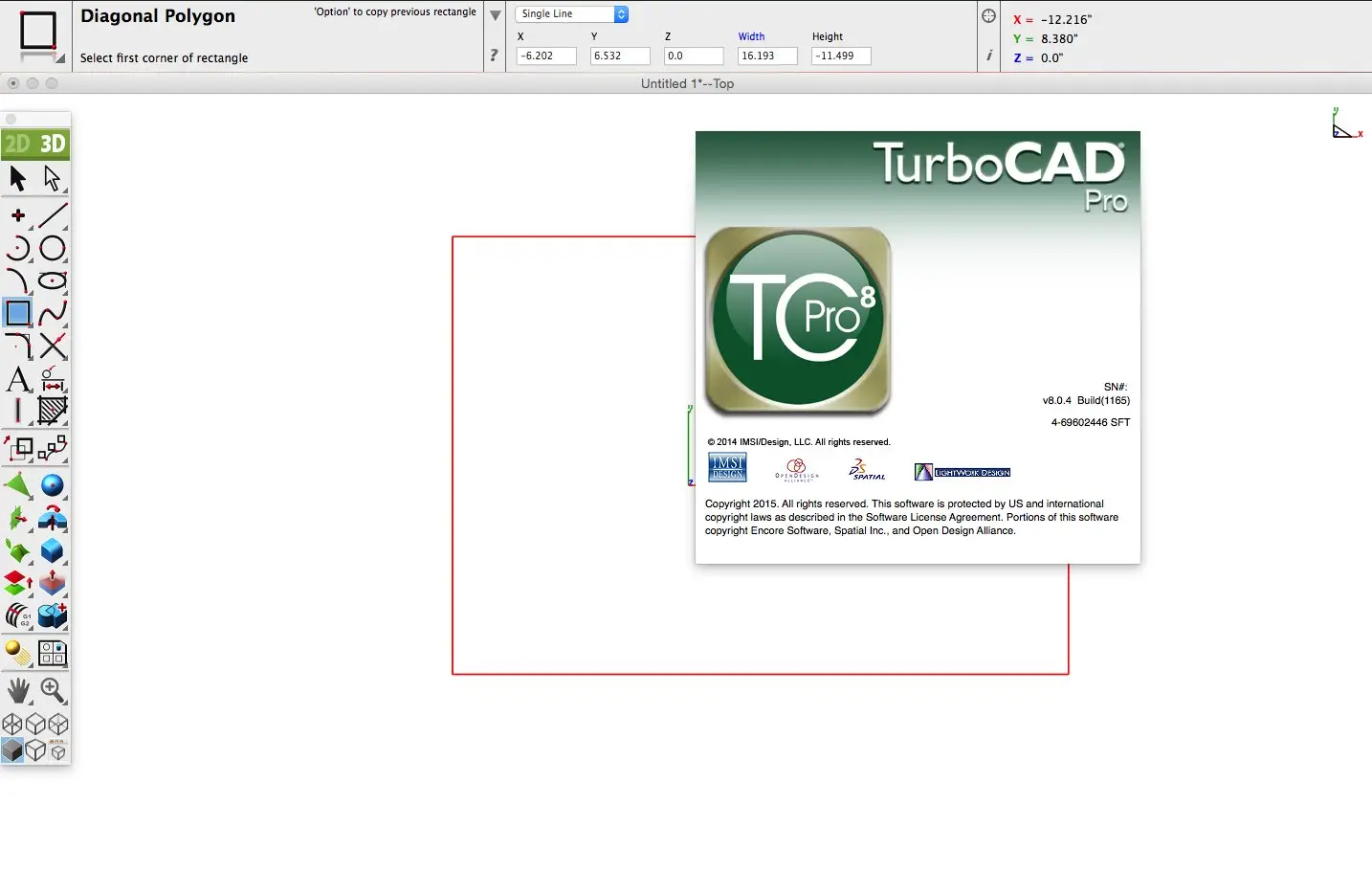Select the Ellipse tool
This screenshot has height=872, width=1372.
pyautogui.click(x=53, y=280)
